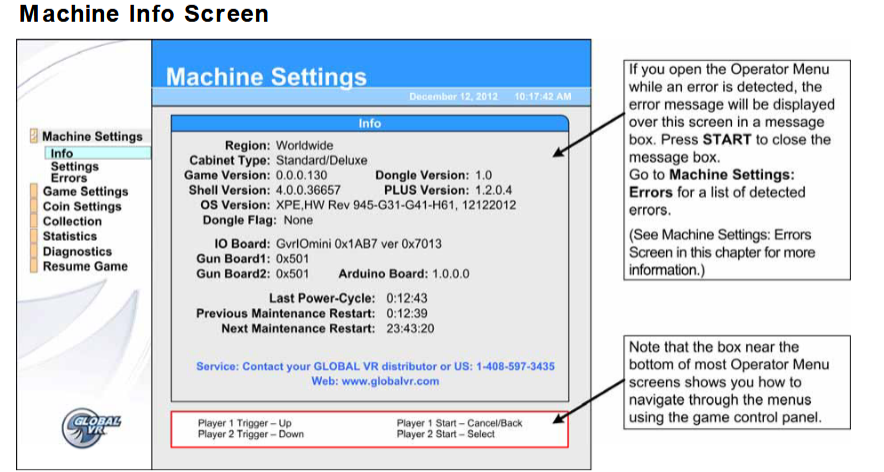Choose Diagnostics from the sidebar

pyautogui.click(x=77, y=252)
